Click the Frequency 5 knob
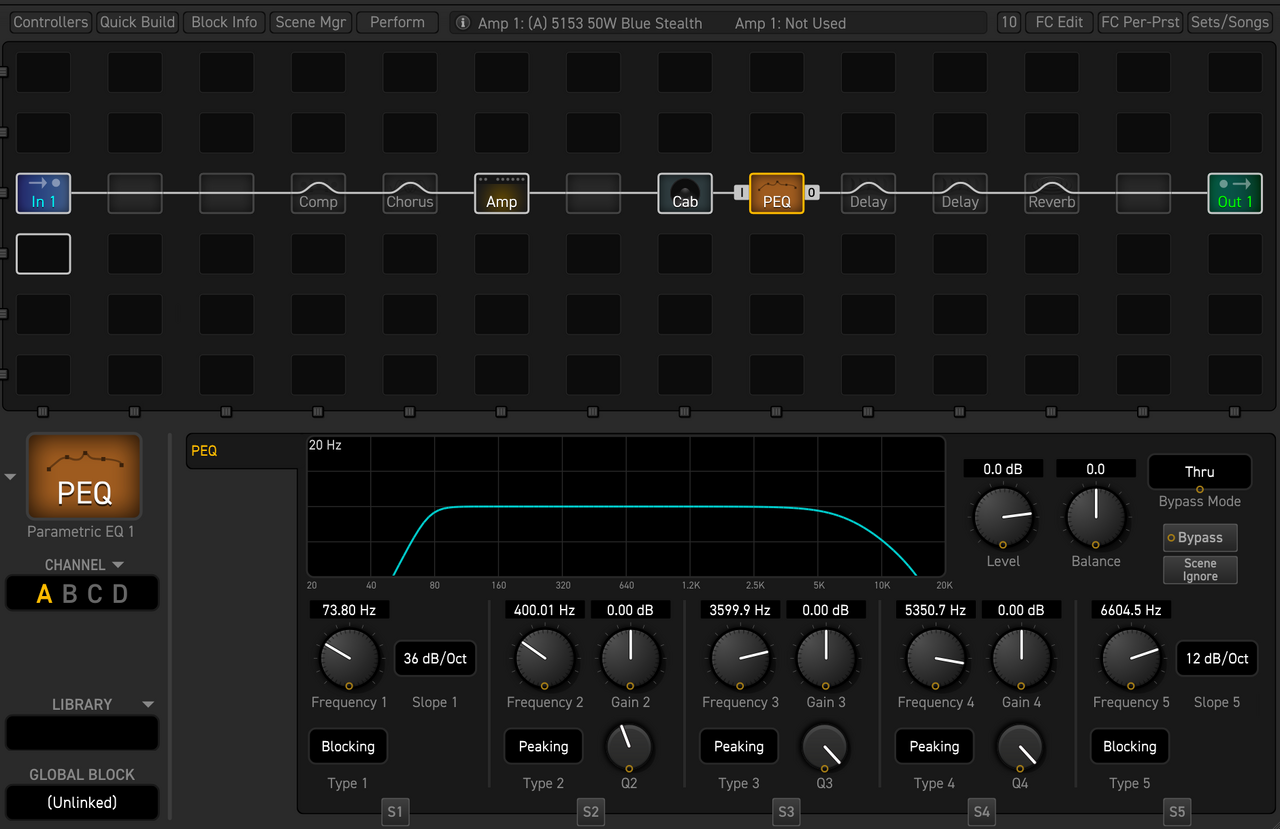The width and height of the screenshot is (1280, 829). 1131,659
